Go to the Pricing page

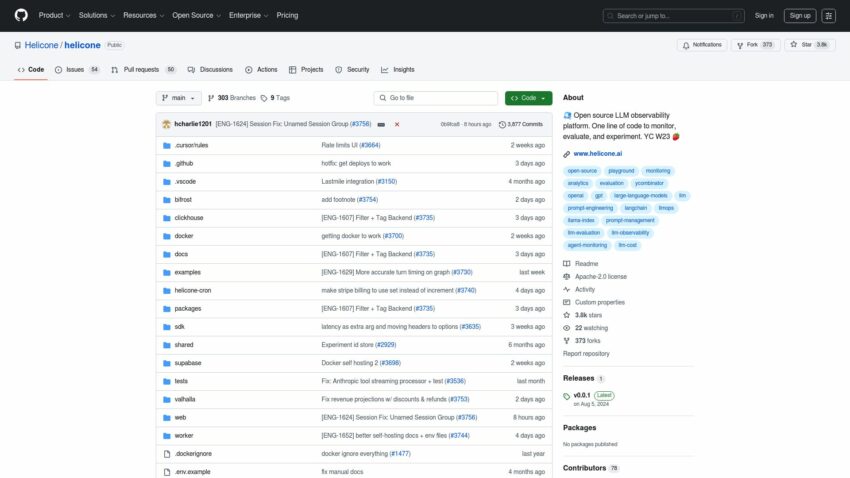point(287,15)
